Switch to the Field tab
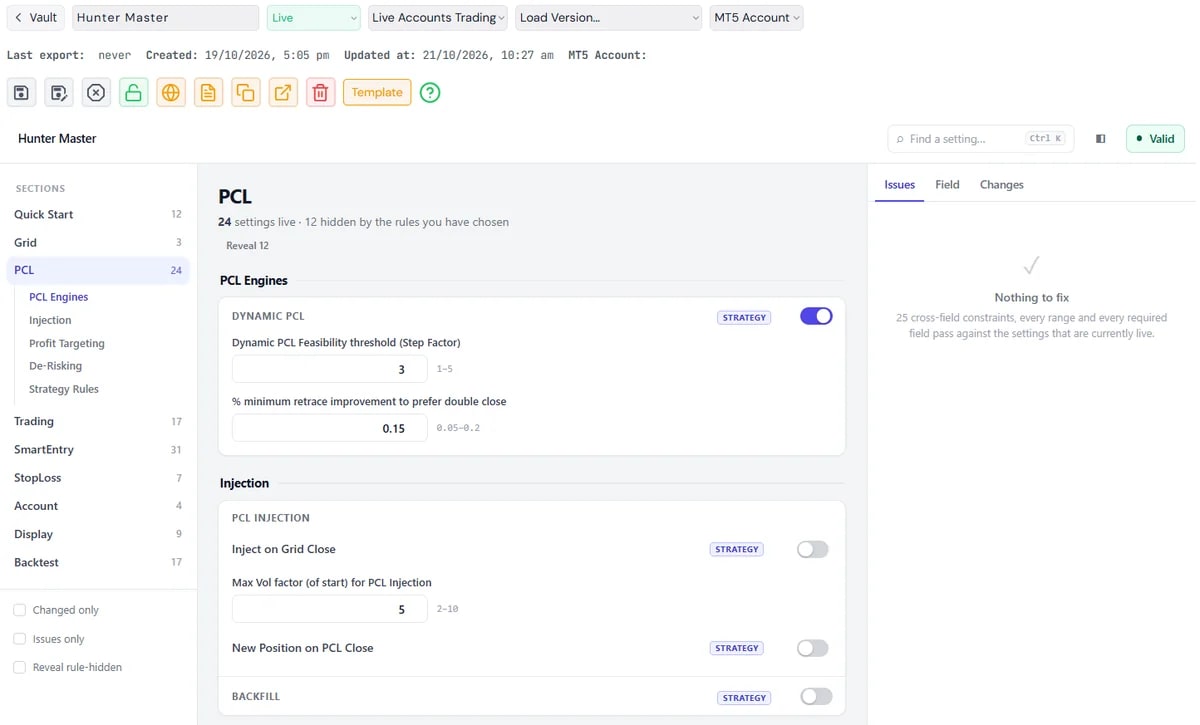The width and height of the screenshot is (1200, 725). [947, 185]
